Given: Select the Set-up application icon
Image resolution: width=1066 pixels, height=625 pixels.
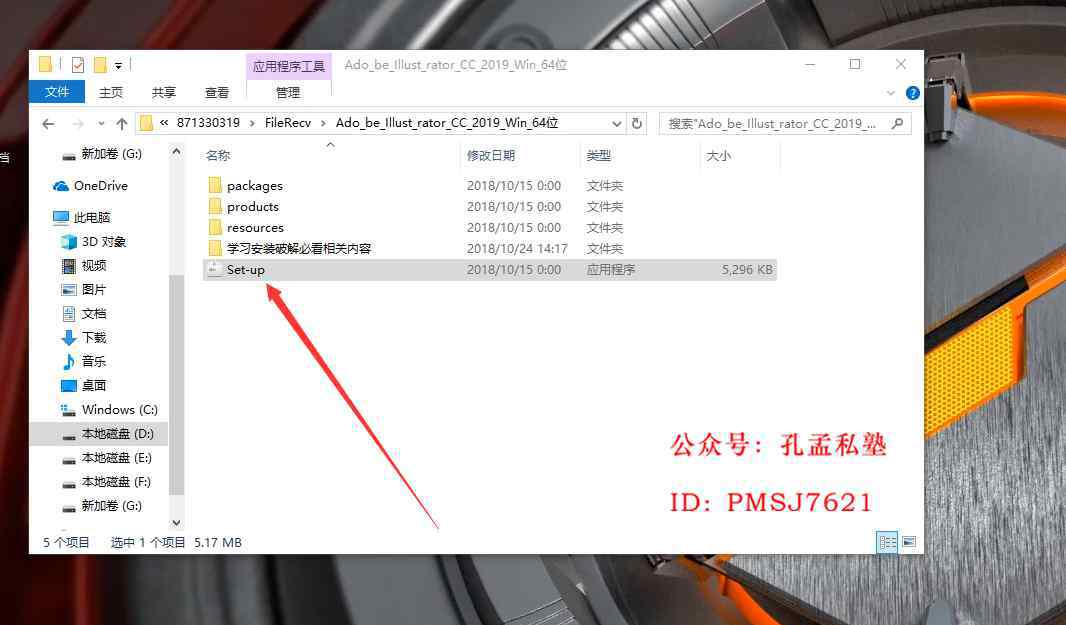Looking at the screenshot, I should (215, 269).
